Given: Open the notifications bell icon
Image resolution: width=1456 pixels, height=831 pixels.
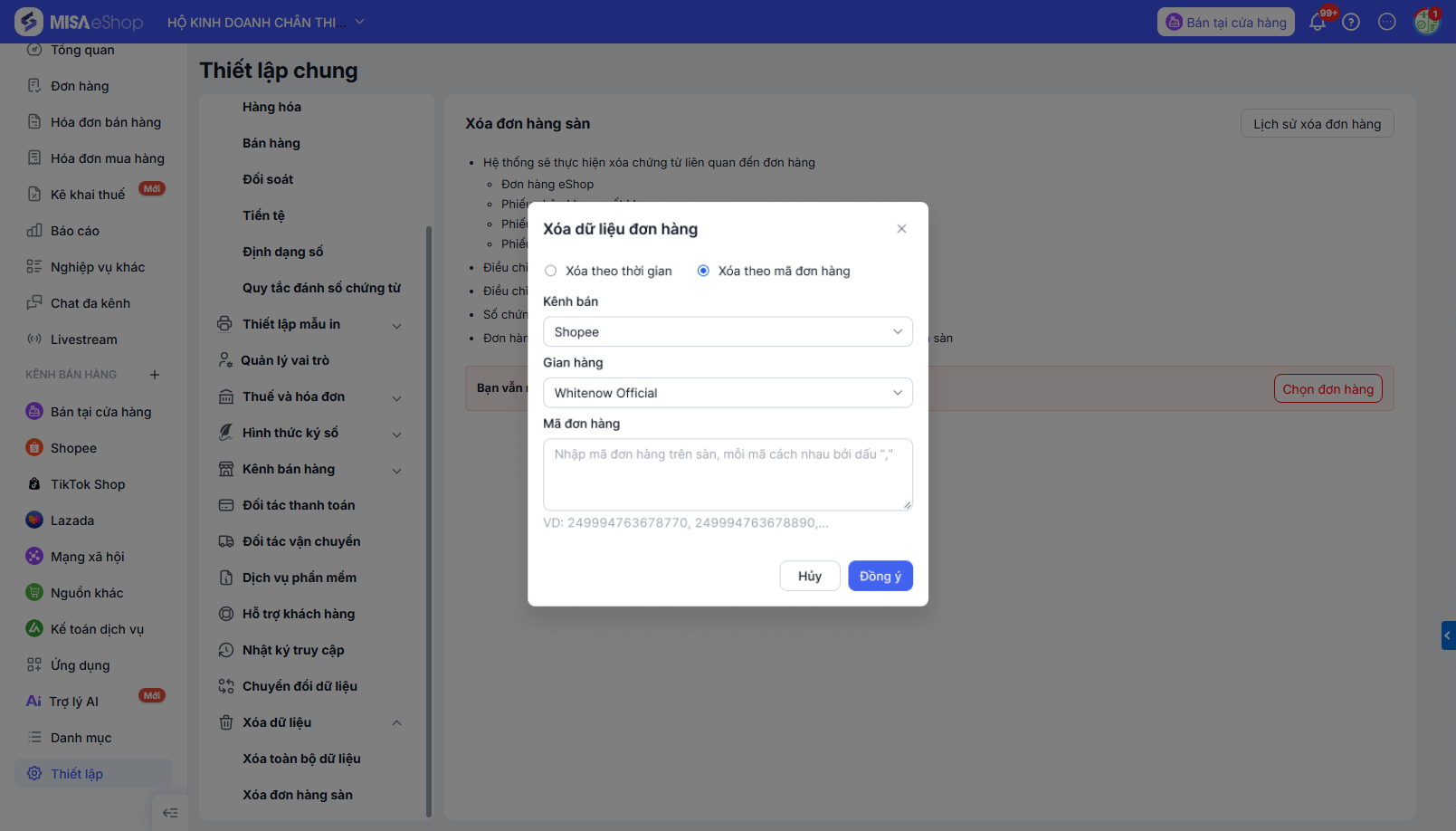Looking at the screenshot, I should [x=1318, y=23].
